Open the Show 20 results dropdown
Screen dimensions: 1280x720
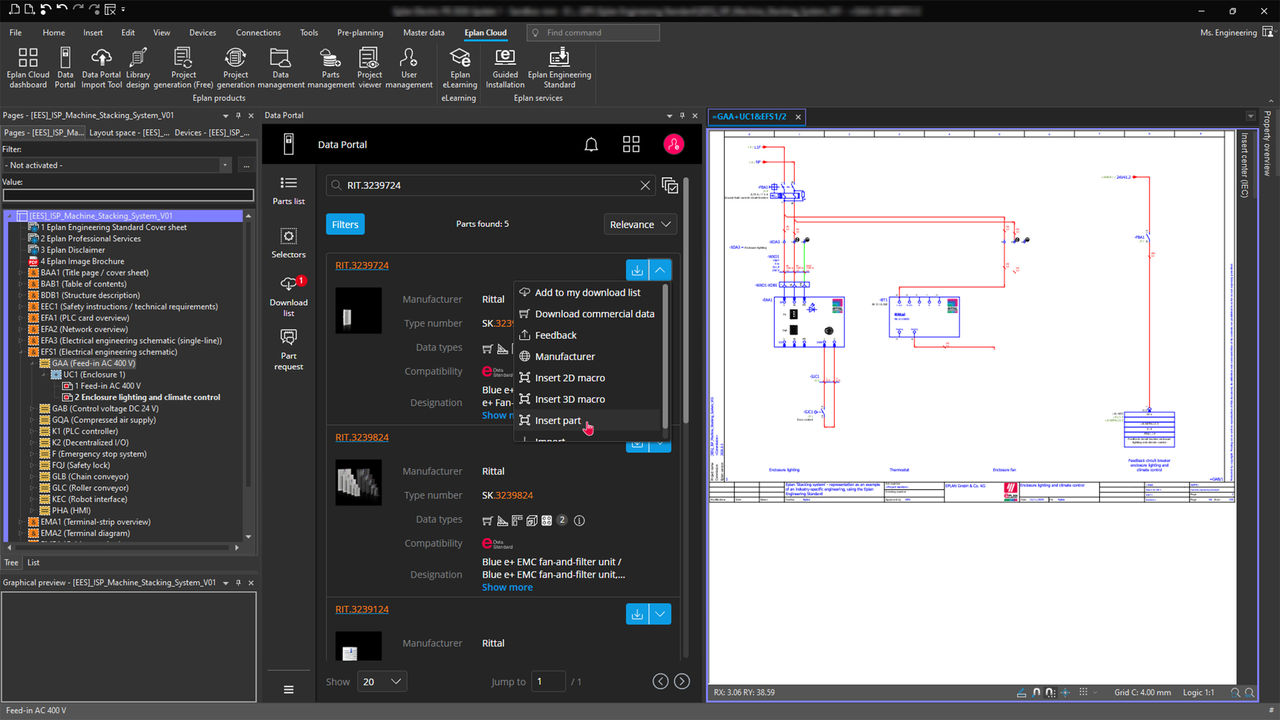[383, 681]
